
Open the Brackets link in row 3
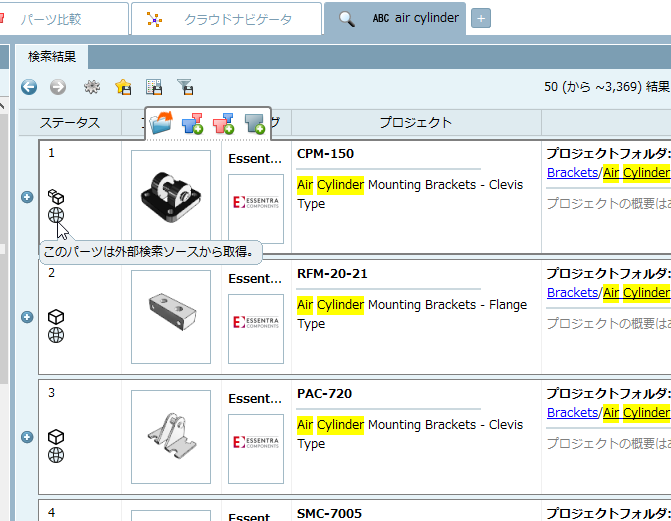[x=572, y=413]
